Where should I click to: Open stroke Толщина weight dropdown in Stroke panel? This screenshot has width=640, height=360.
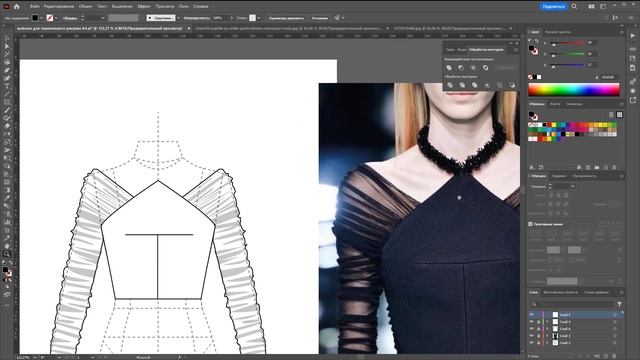tap(573, 186)
